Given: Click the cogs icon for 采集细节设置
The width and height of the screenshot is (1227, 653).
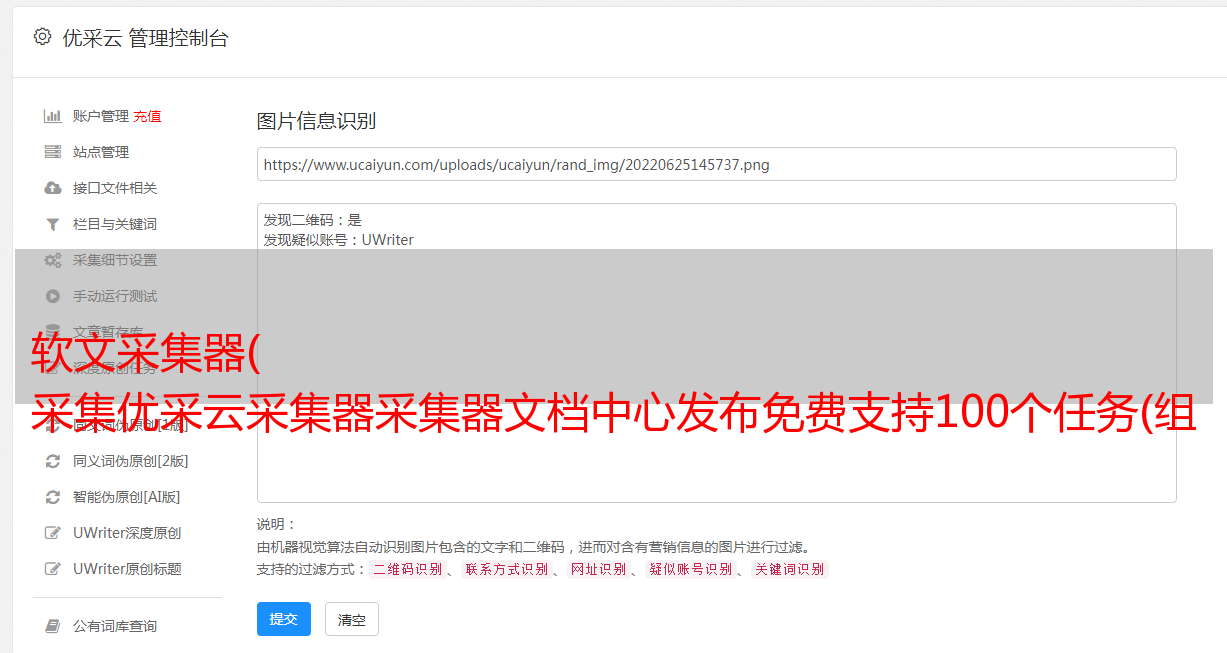Looking at the screenshot, I should click(53, 260).
